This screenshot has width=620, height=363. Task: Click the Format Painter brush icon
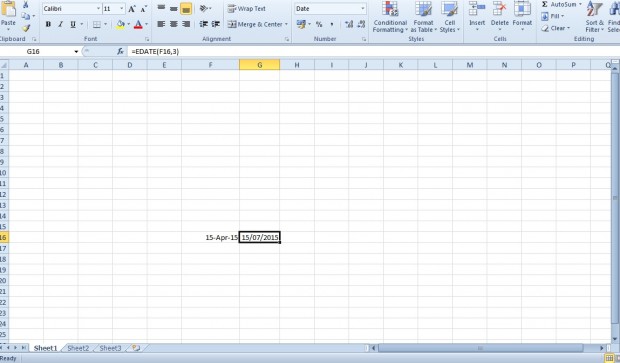26,28
